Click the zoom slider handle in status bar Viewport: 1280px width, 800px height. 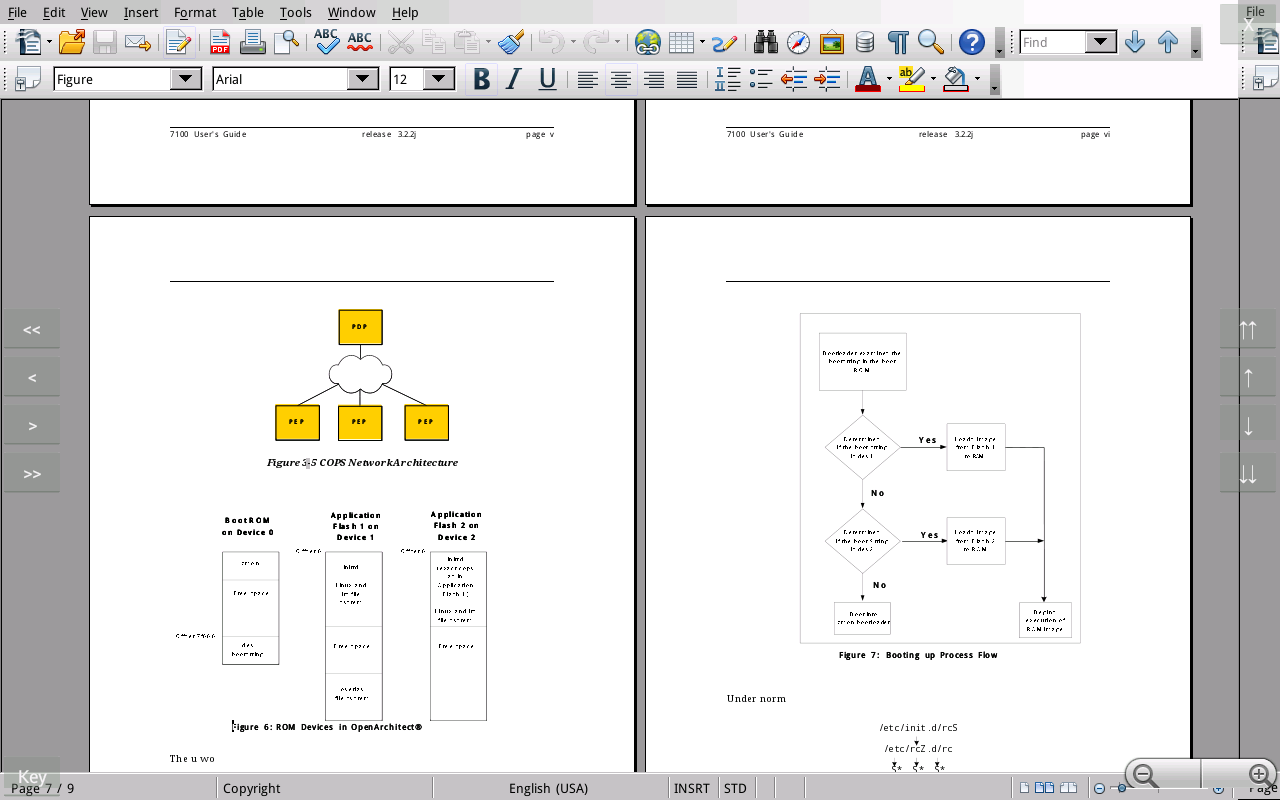click(x=1122, y=788)
